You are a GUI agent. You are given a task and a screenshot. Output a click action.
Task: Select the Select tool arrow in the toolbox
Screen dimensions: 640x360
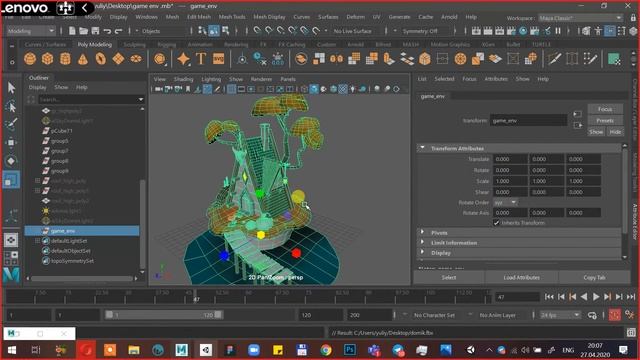11,88
